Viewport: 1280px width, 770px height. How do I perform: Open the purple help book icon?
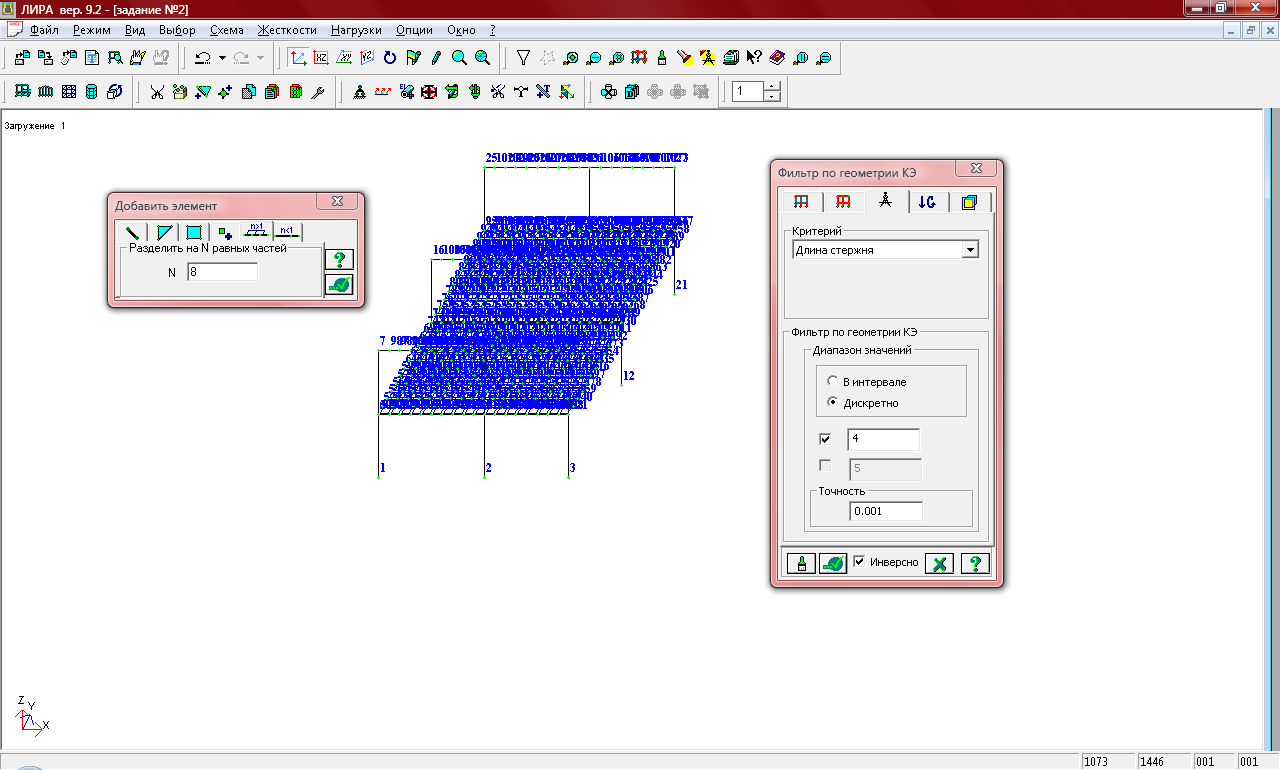click(777, 58)
